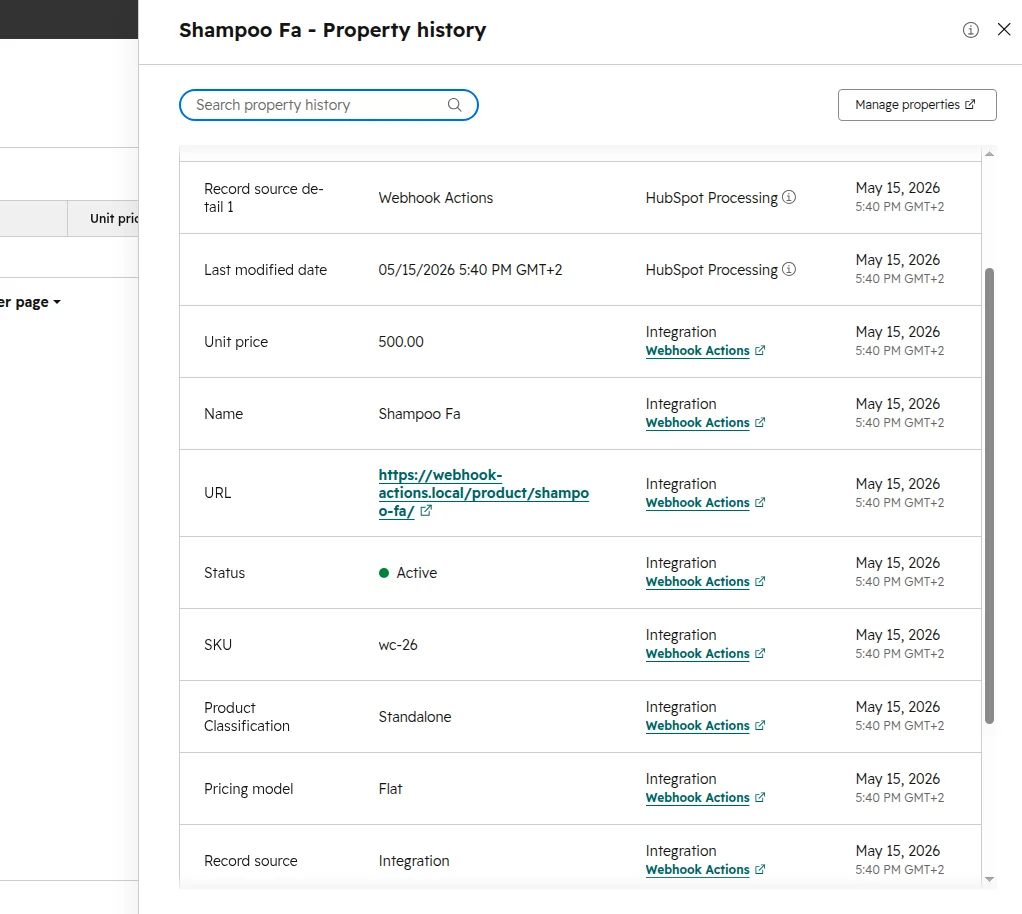The height and width of the screenshot is (914, 1022).
Task: Click info icon beside Last modified date HubSpot Processing
Action: tap(789, 269)
